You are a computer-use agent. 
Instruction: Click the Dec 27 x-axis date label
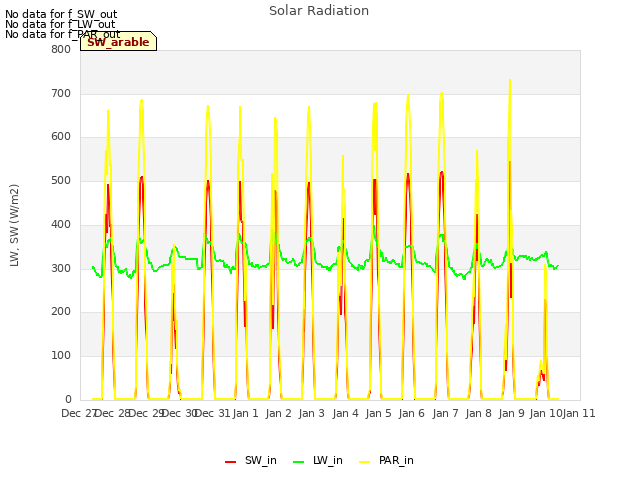pyautogui.click(x=78, y=413)
